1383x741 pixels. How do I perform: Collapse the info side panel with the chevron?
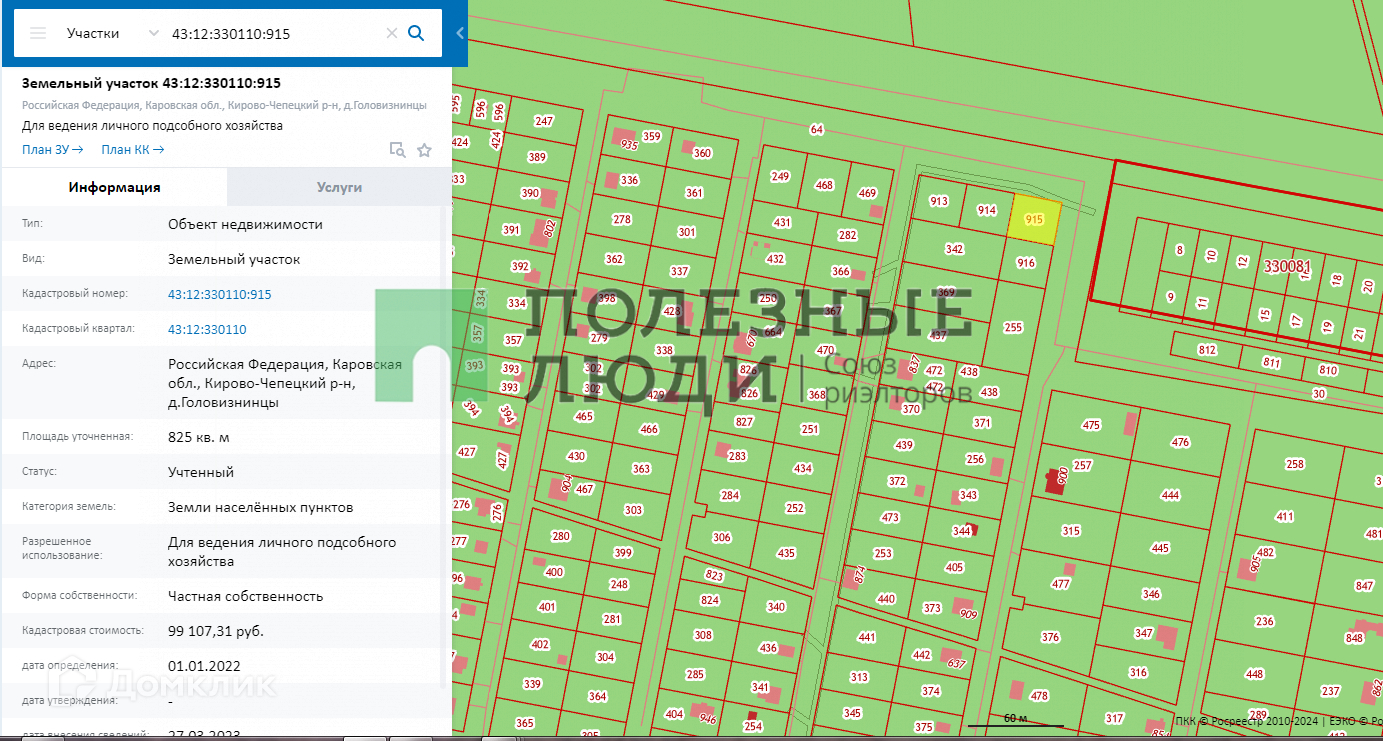460,33
